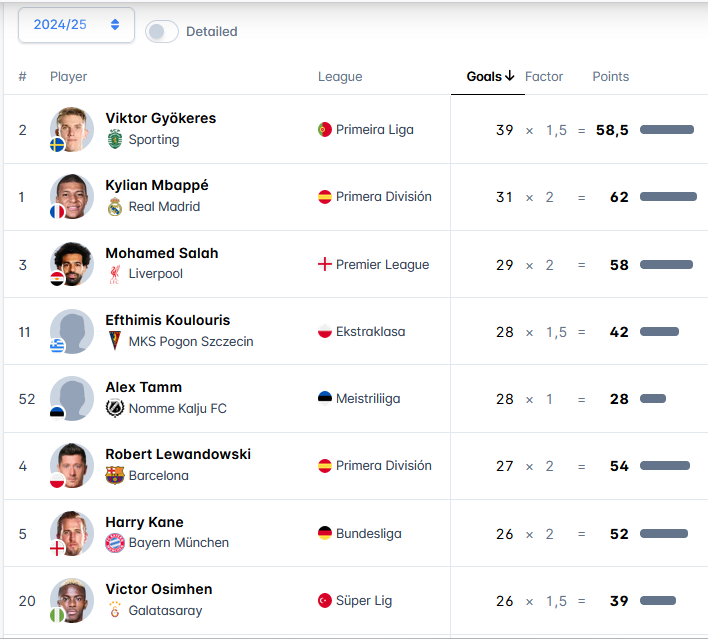The height and width of the screenshot is (639, 708).
Task: Click the Liverpool club crest icon
Action: (115, 274)
